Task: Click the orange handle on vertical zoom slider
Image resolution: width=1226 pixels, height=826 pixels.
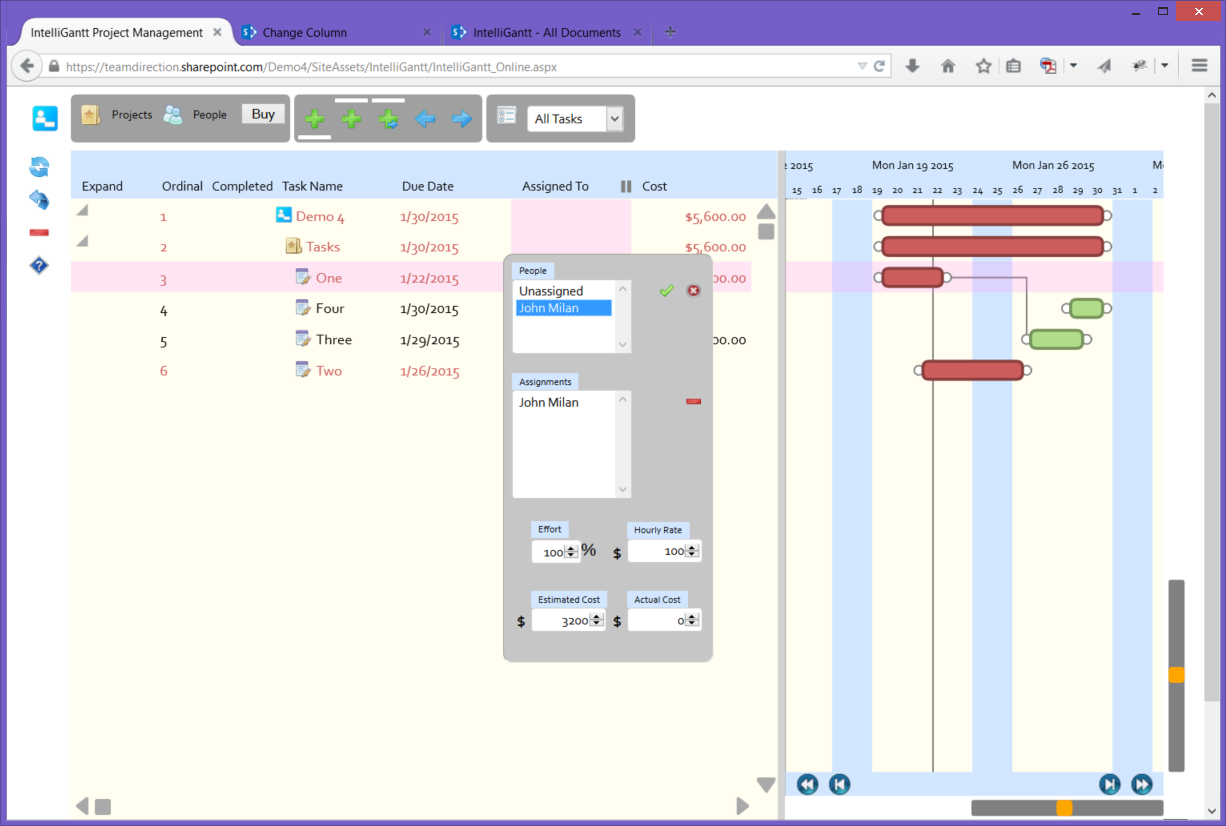Action: (x=1177, y=675)
